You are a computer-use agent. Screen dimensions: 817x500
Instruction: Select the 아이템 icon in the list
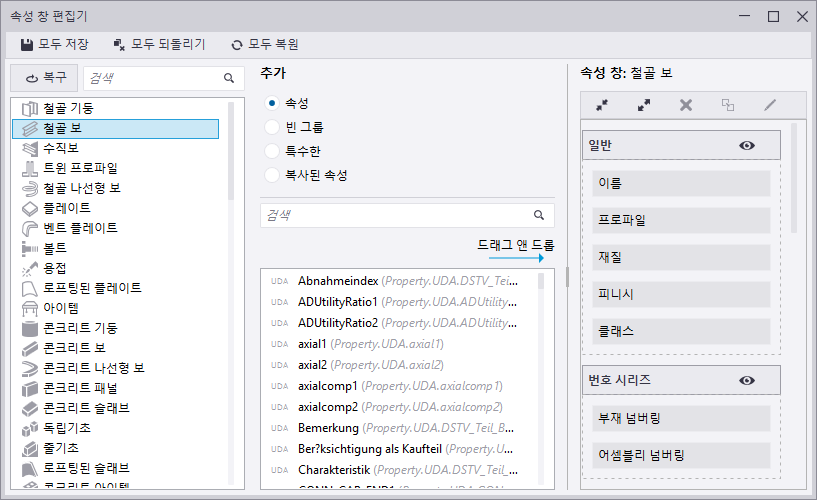30,308
